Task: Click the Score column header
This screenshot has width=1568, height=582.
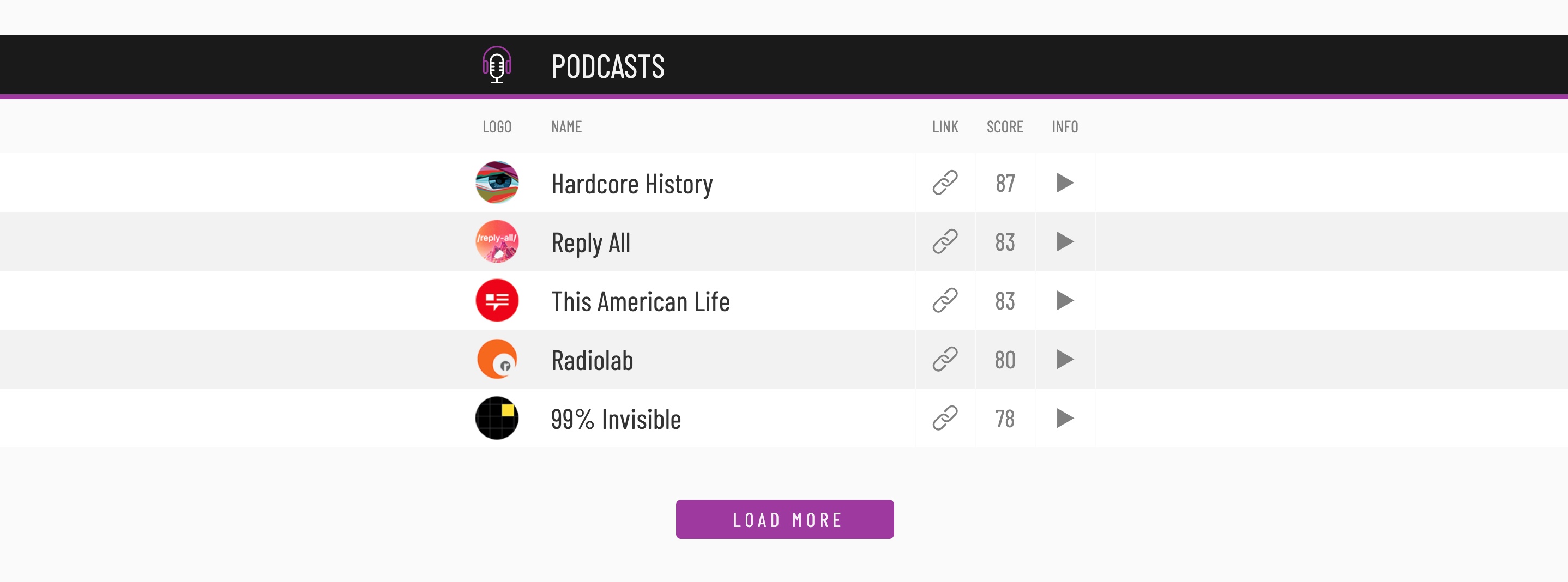Action: pos(1004,127)
